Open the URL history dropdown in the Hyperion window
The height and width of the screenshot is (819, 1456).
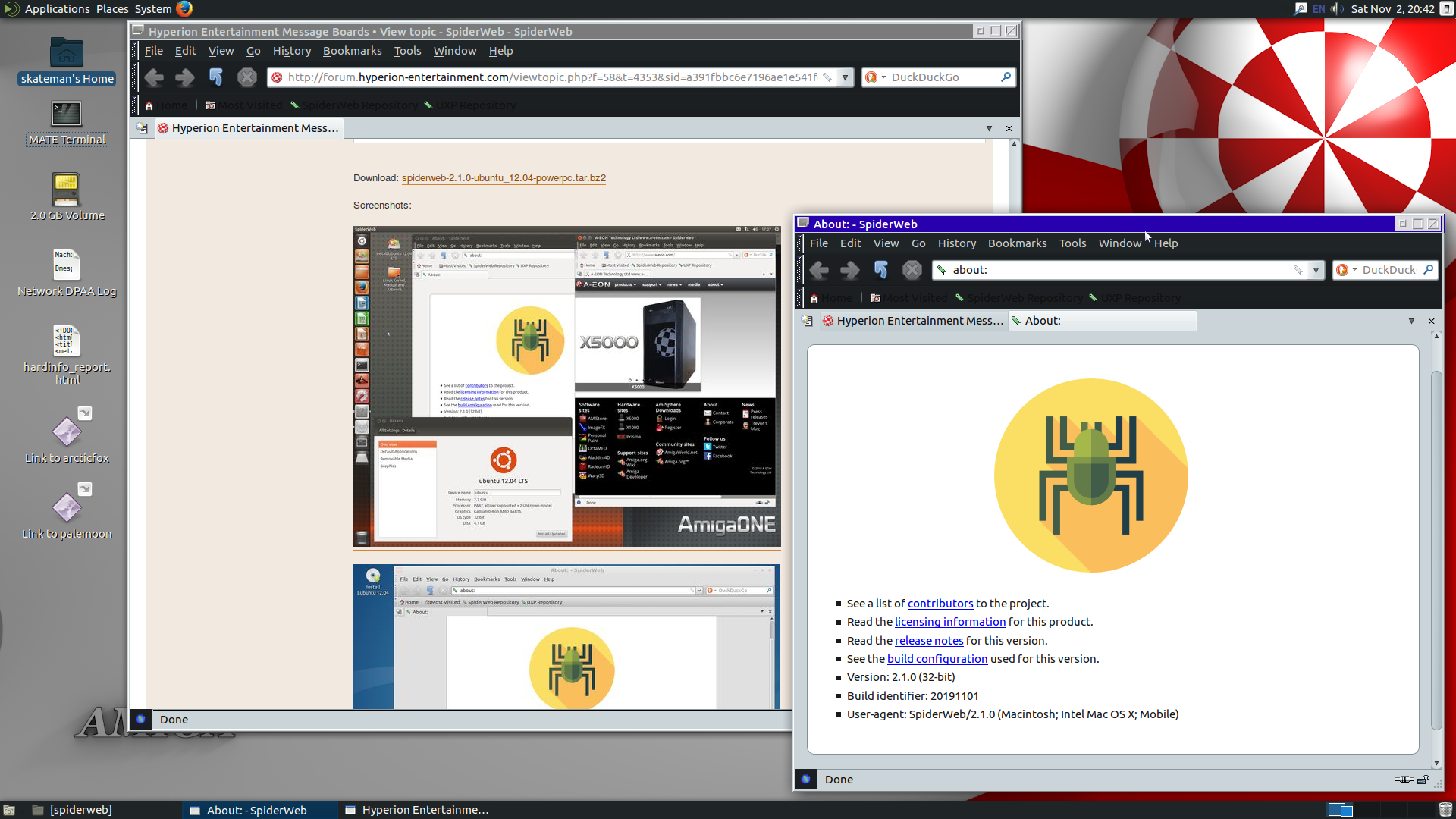(x=845, y=77)
